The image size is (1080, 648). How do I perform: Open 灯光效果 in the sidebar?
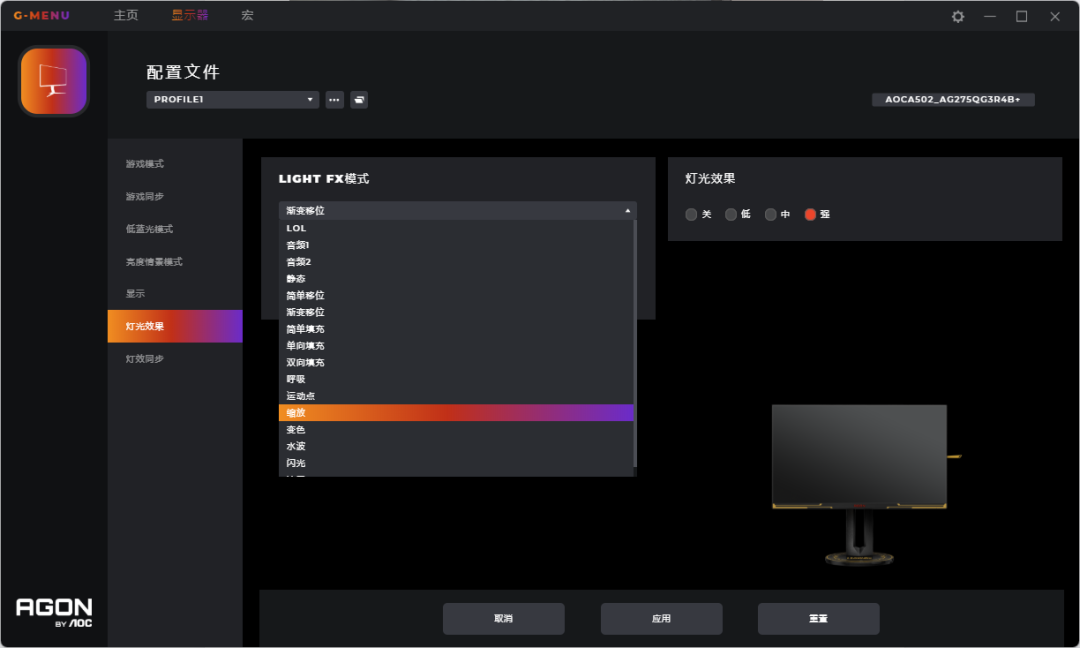tap(175, 326)
